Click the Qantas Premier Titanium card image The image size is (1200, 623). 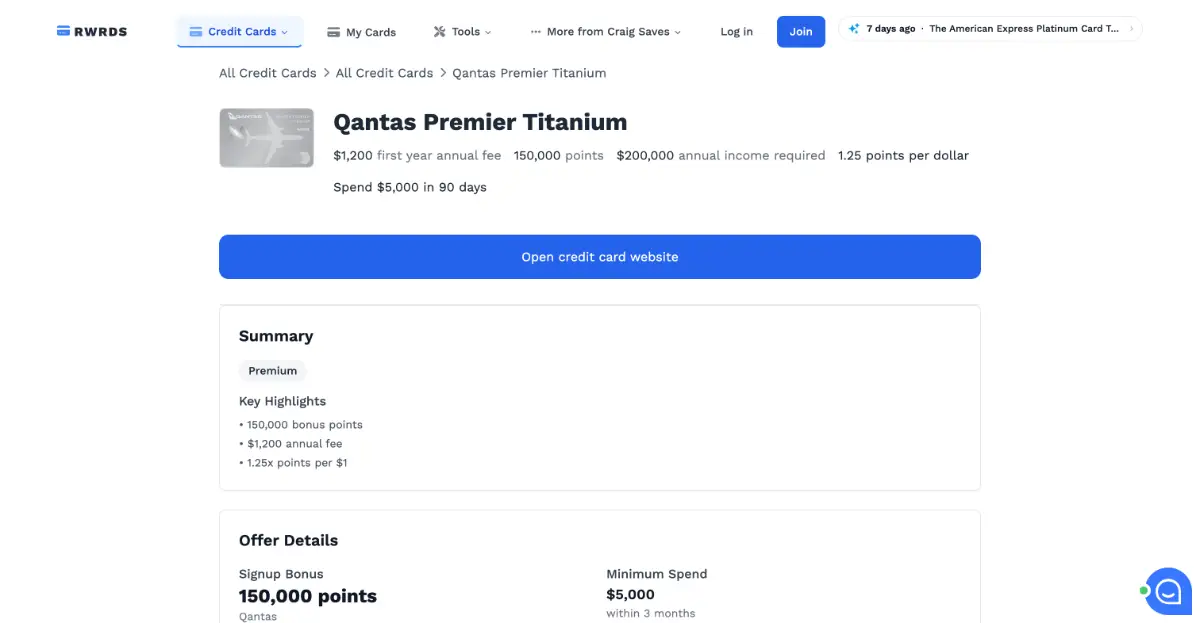[x=266, y=138]
